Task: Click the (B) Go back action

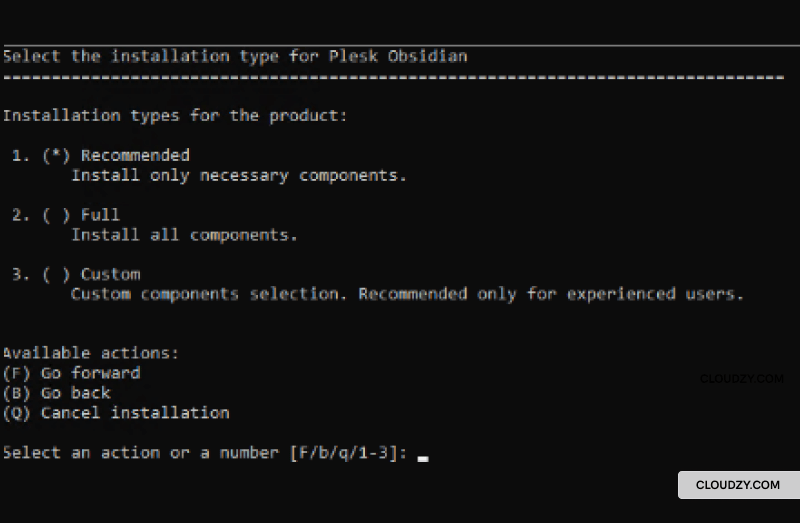Action: (57, 393)
